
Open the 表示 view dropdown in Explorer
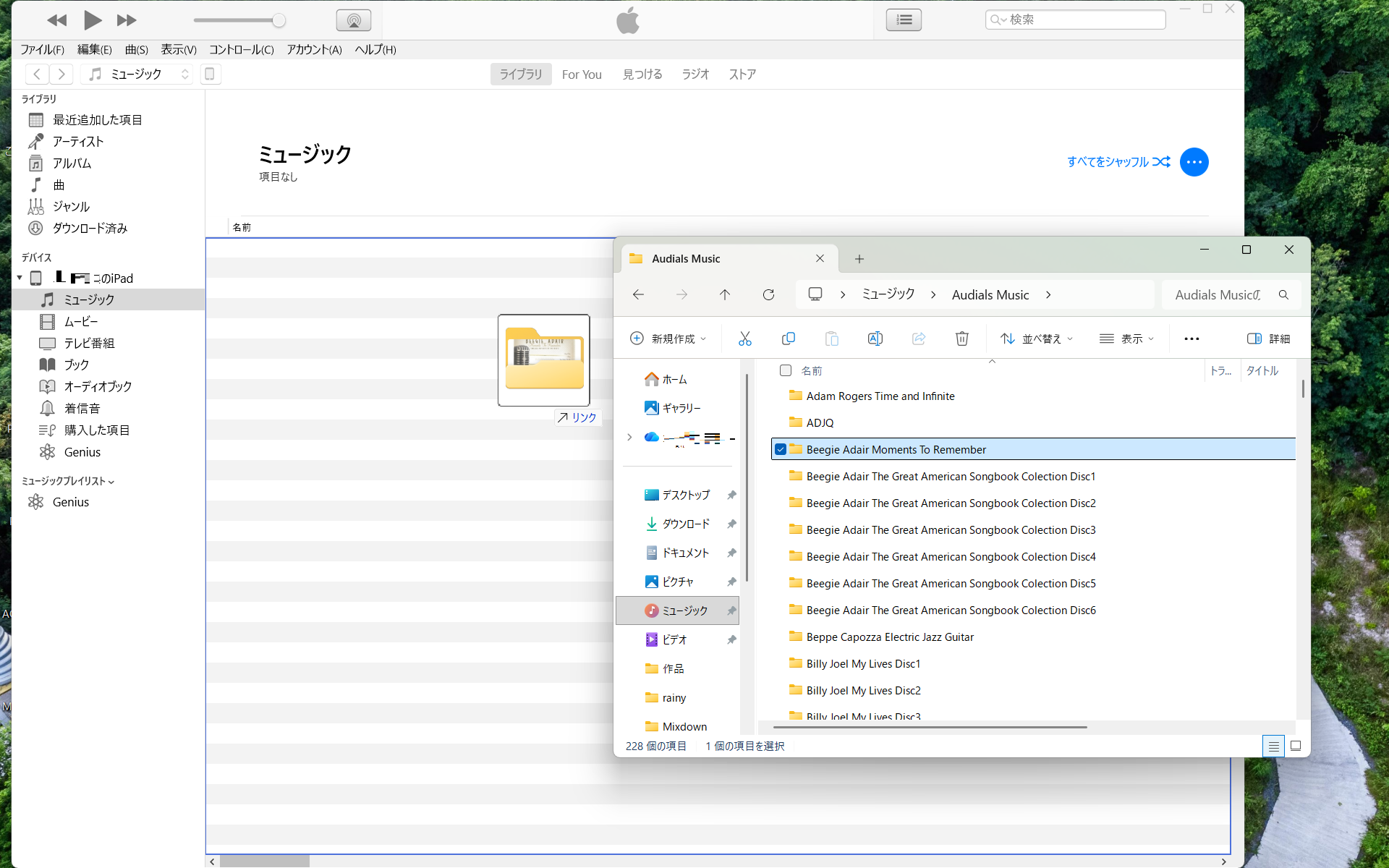point(1126,339)
